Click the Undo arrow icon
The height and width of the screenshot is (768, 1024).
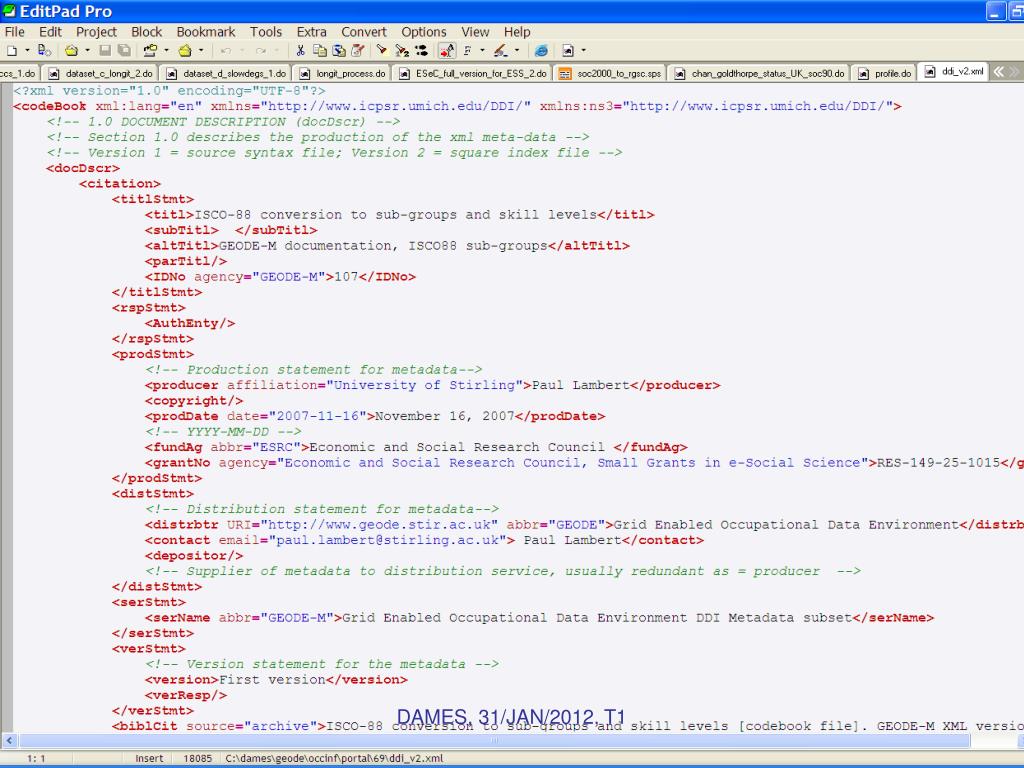tap(226, 50)
